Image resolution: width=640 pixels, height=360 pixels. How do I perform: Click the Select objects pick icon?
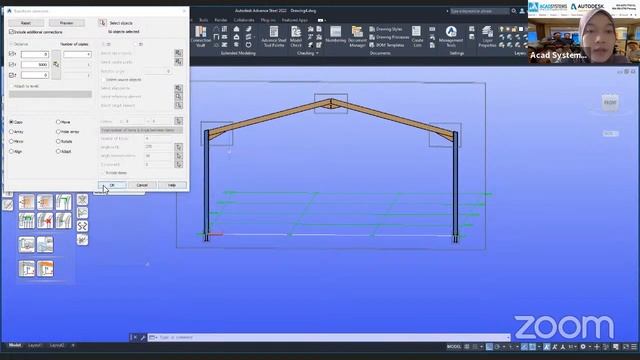pyautogui.click(x=102, y=23)
